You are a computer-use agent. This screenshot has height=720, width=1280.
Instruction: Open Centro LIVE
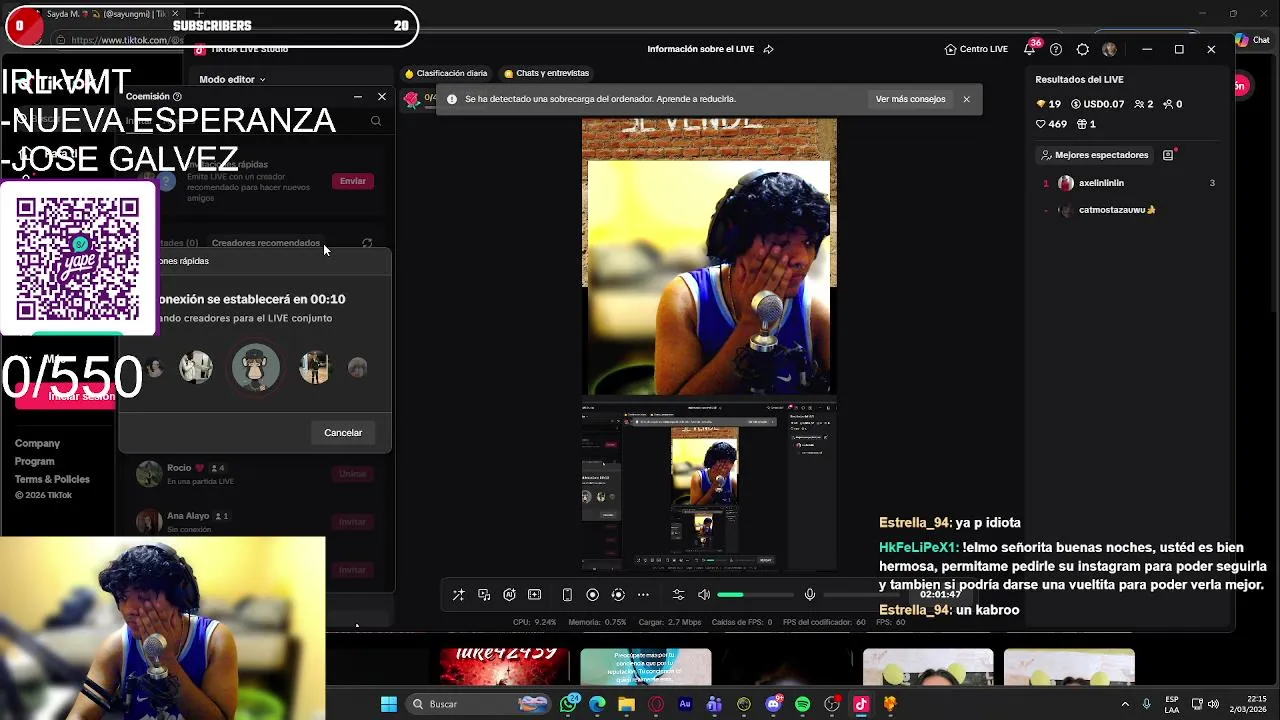pos(976,49)
